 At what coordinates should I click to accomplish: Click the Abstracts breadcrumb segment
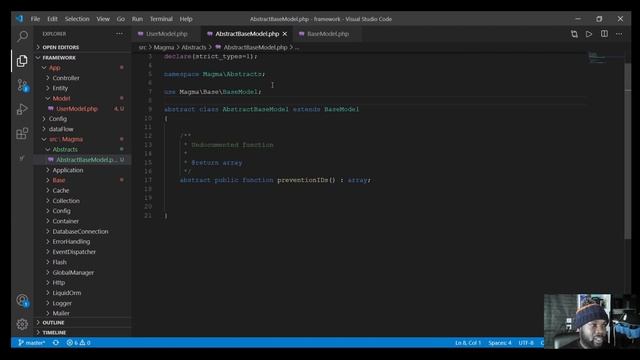(194, 47)
